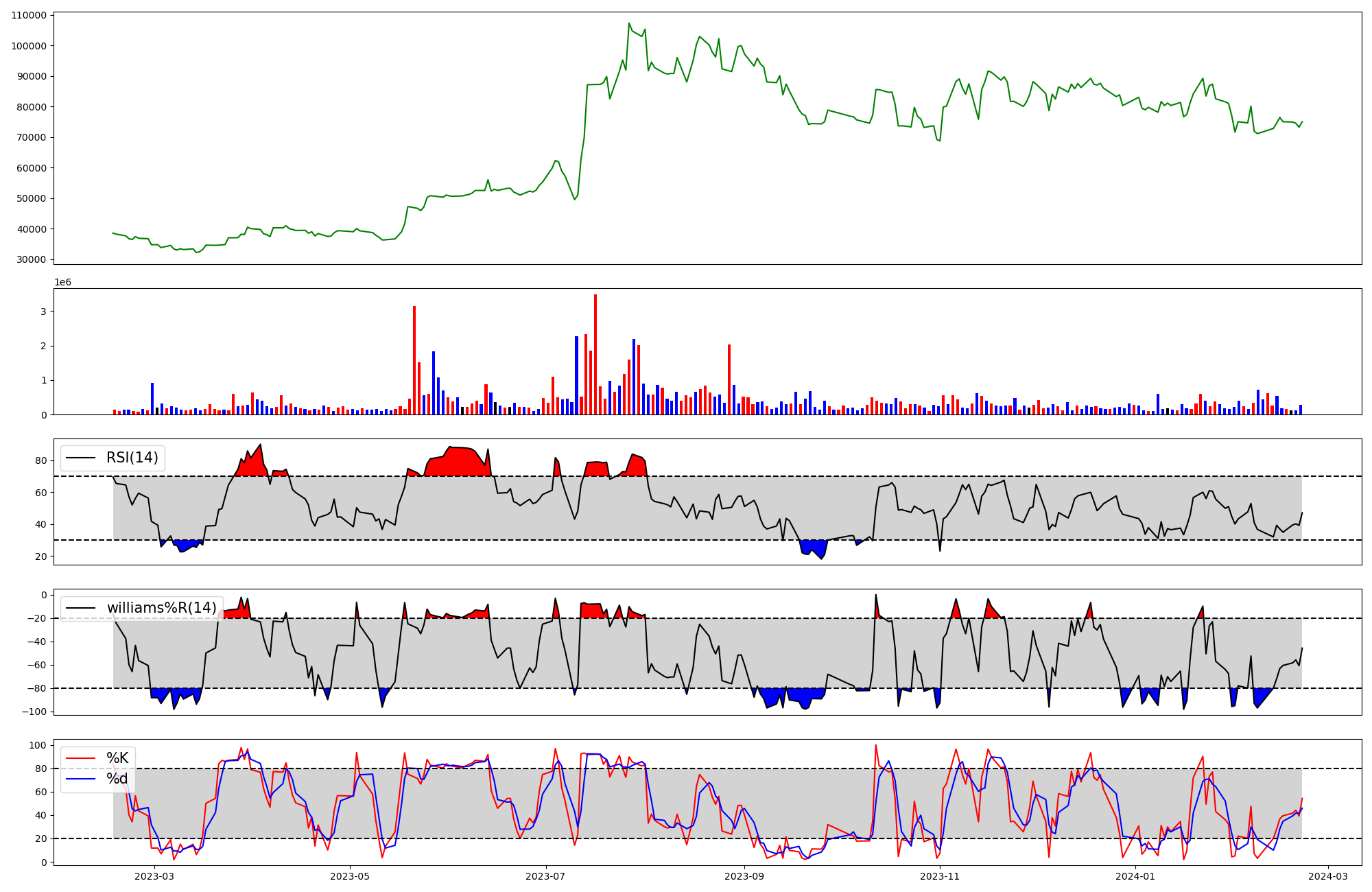
Task: Click the williams%R(14) legend entry
Action: (161, 608)
